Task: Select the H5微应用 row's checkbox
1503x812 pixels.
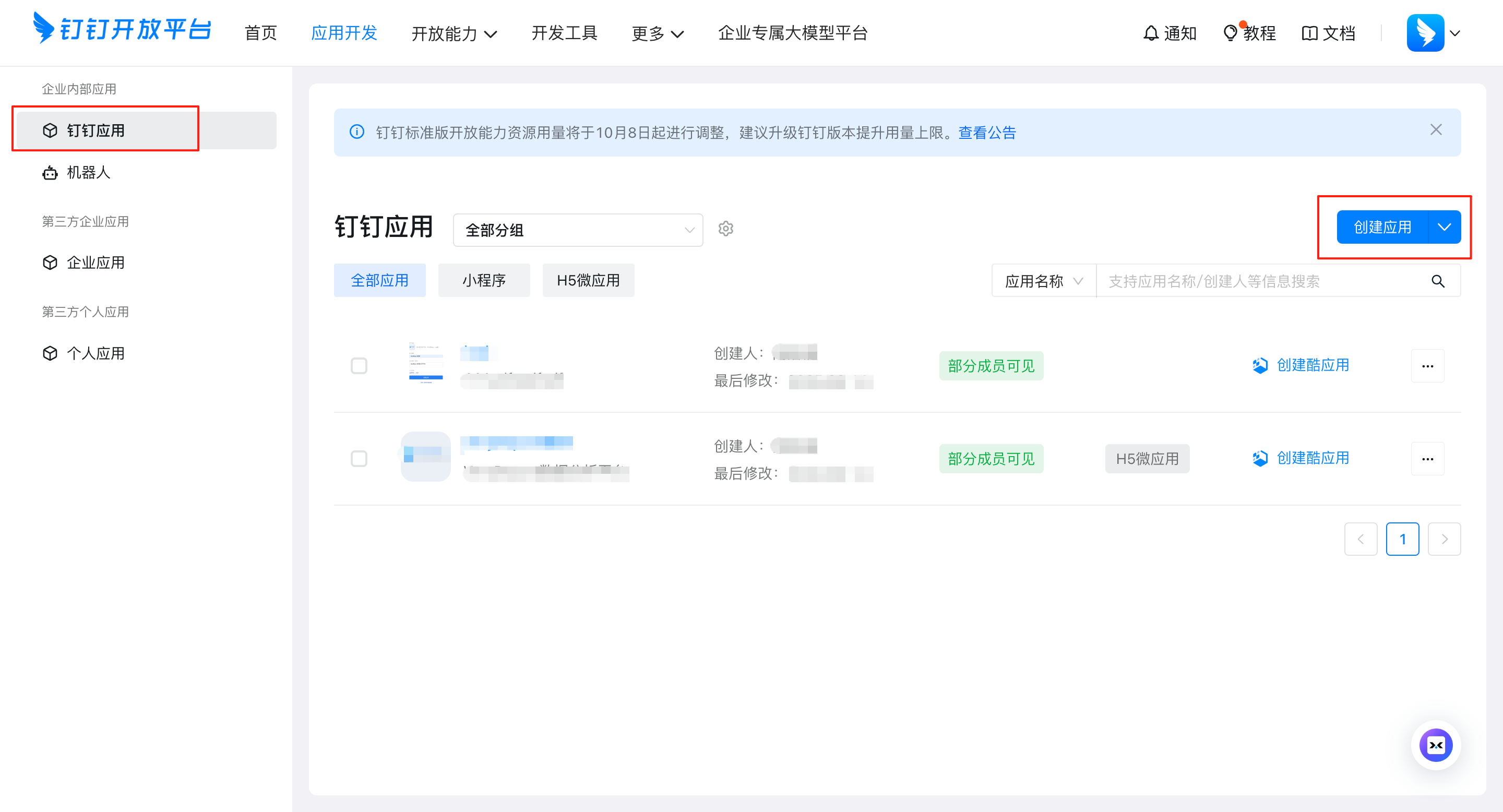Action: click(359, 459)
